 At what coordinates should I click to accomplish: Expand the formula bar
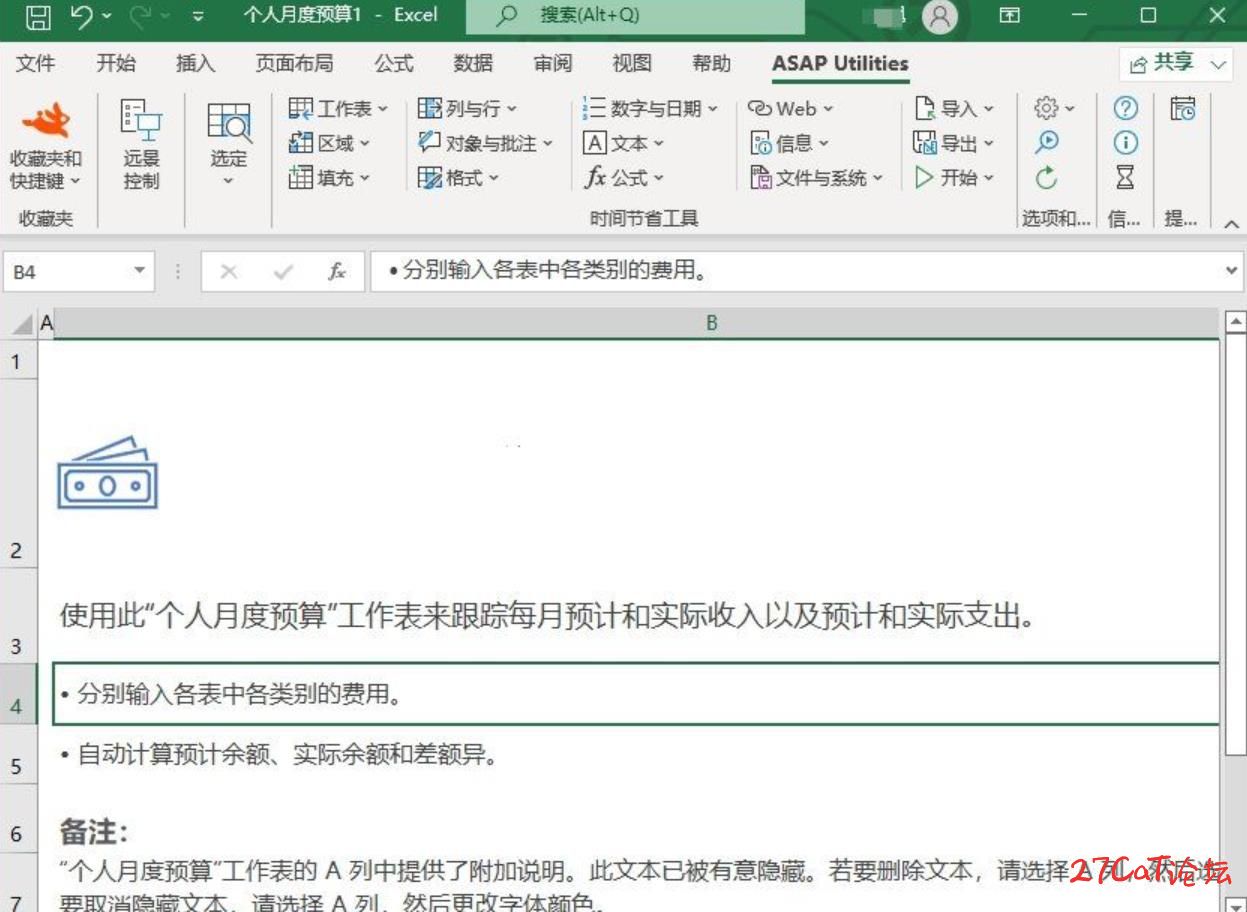coord(1232,271)
